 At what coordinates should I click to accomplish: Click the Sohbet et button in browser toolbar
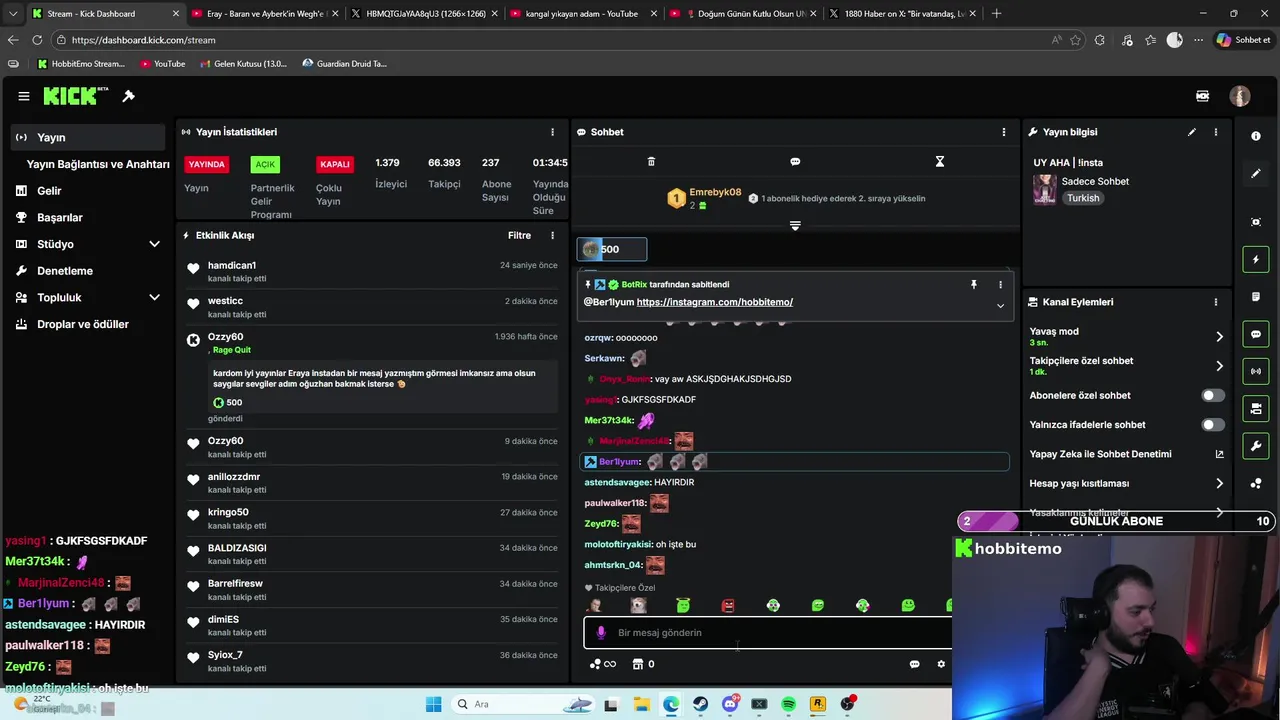click(1244, 40)
